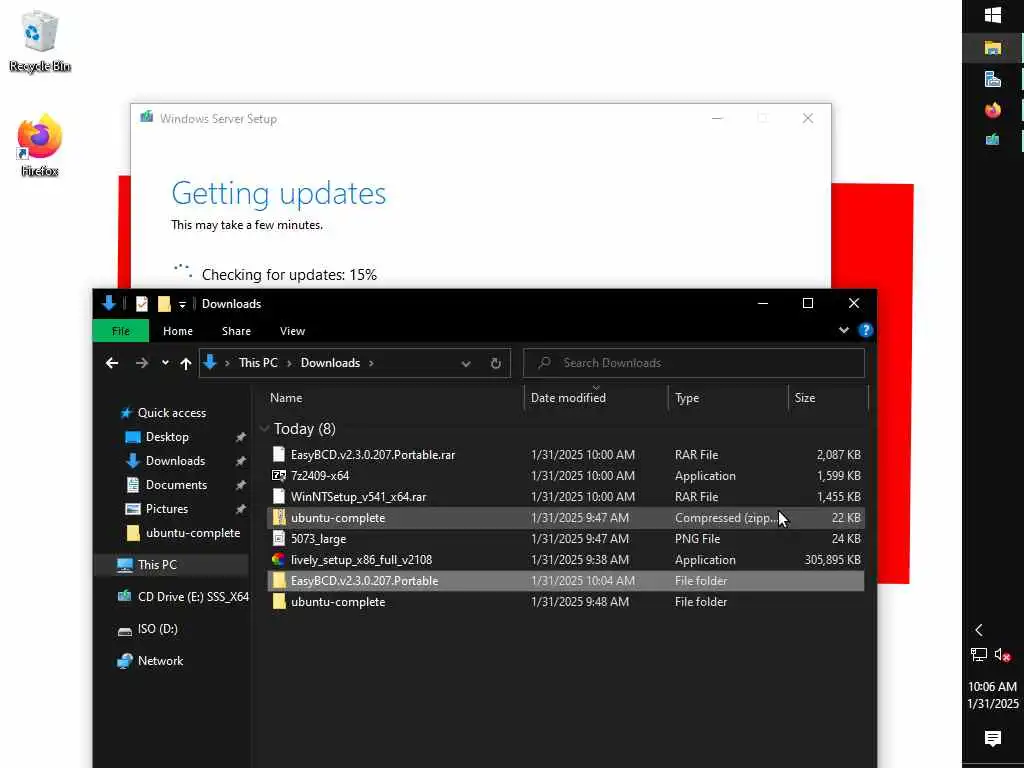This screenshot has height=768, width=1024.
Task: Go back with the back arrow
Action: pos(112,363)
